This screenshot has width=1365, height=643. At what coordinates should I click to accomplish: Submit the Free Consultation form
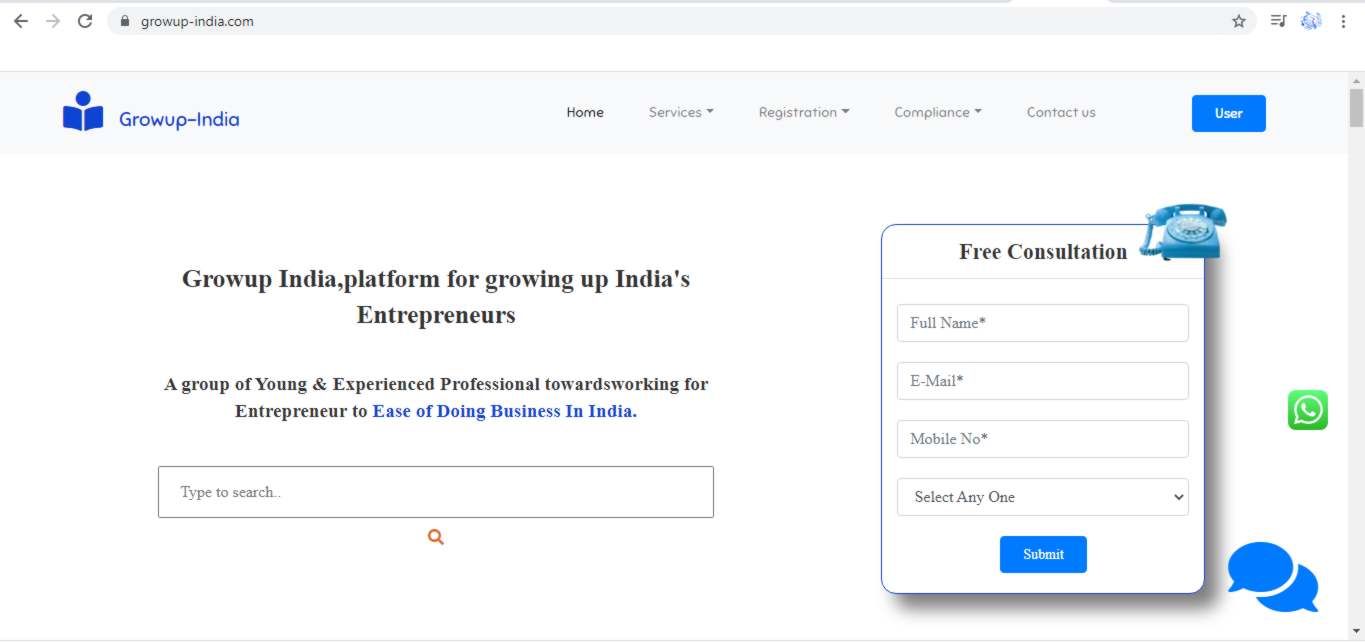[x=1043, y=554]
